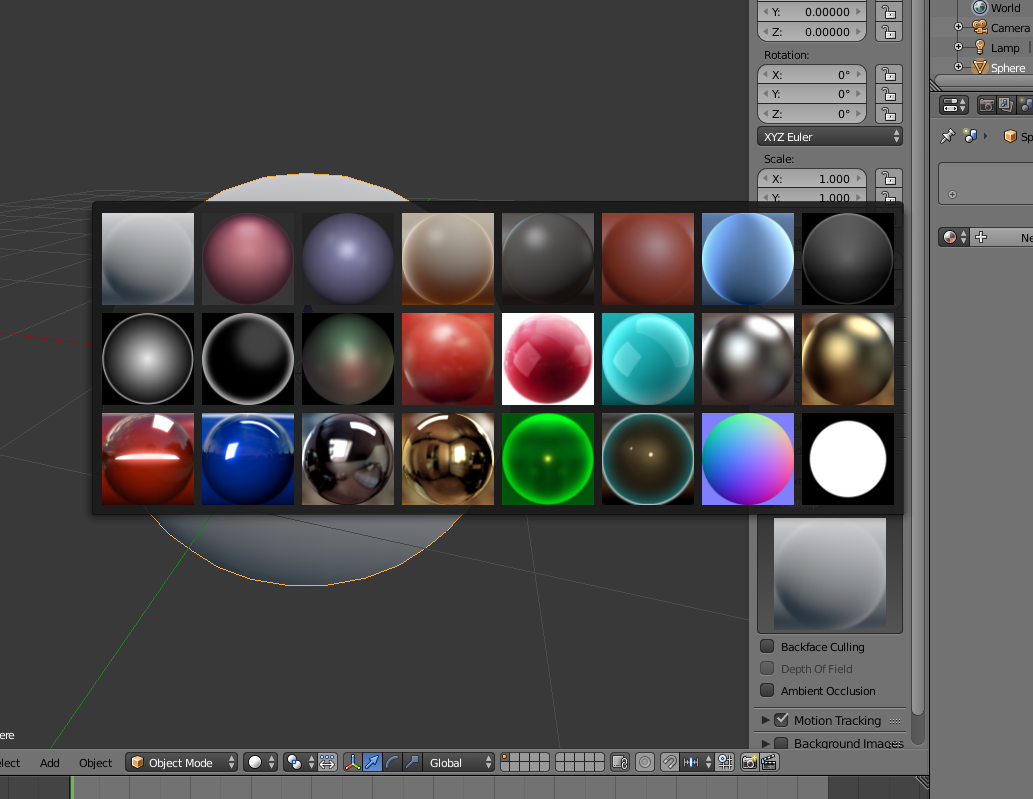Image resolution: width=1033 pixels, height=799 pixels.
Task: Enable the scale manipulator icon
Action: (x=412, y=762)
